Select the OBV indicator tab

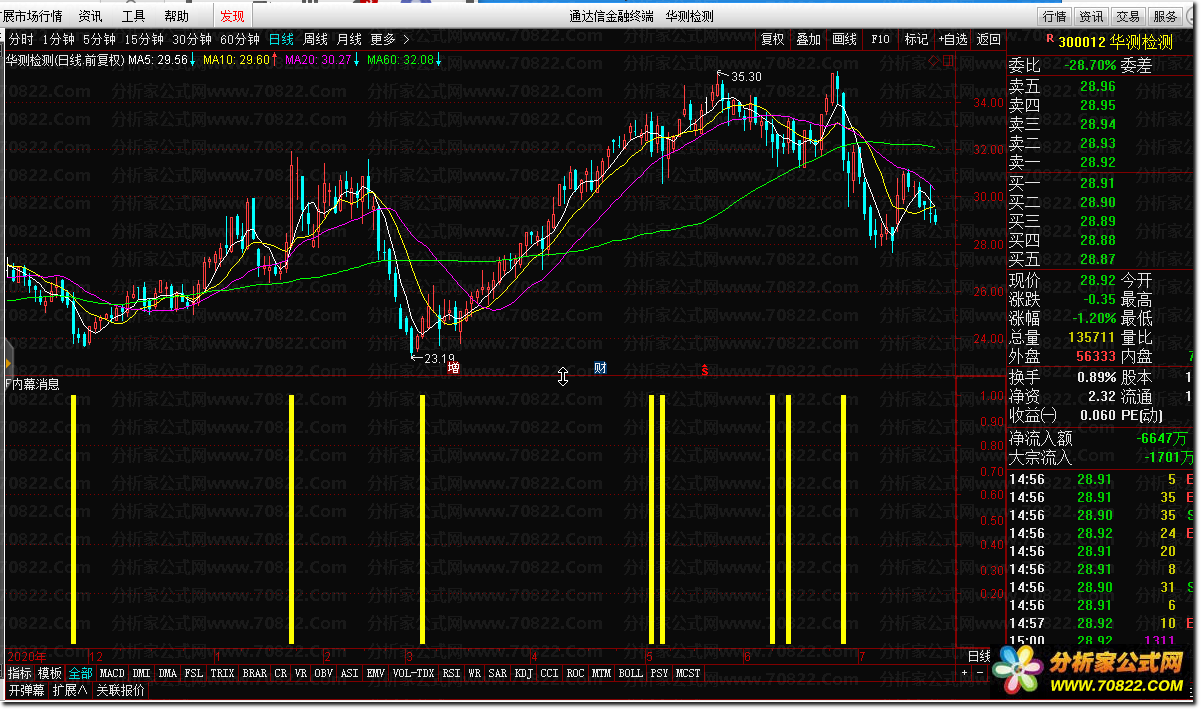tap(324, 674)
